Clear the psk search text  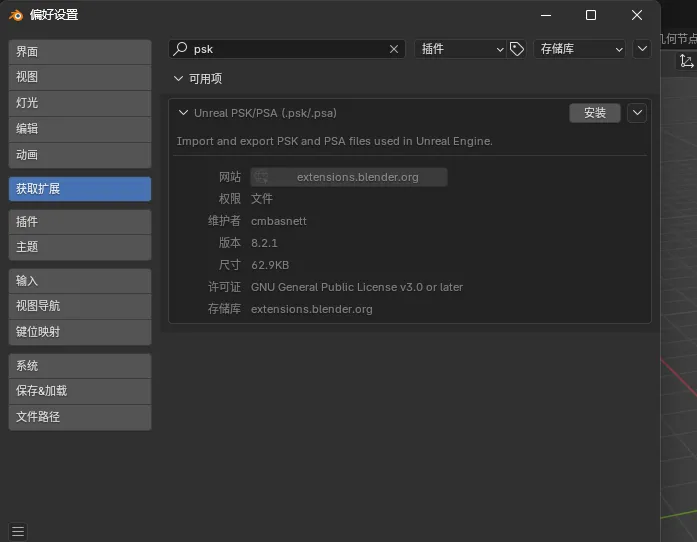click(x=394, y=49)
